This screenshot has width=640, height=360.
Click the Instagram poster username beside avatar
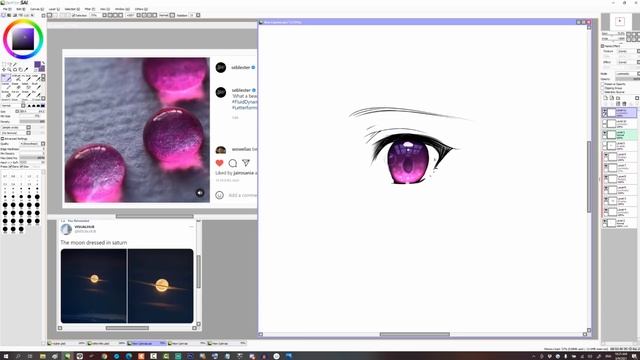pyautogui.click(x=241, y=67)
